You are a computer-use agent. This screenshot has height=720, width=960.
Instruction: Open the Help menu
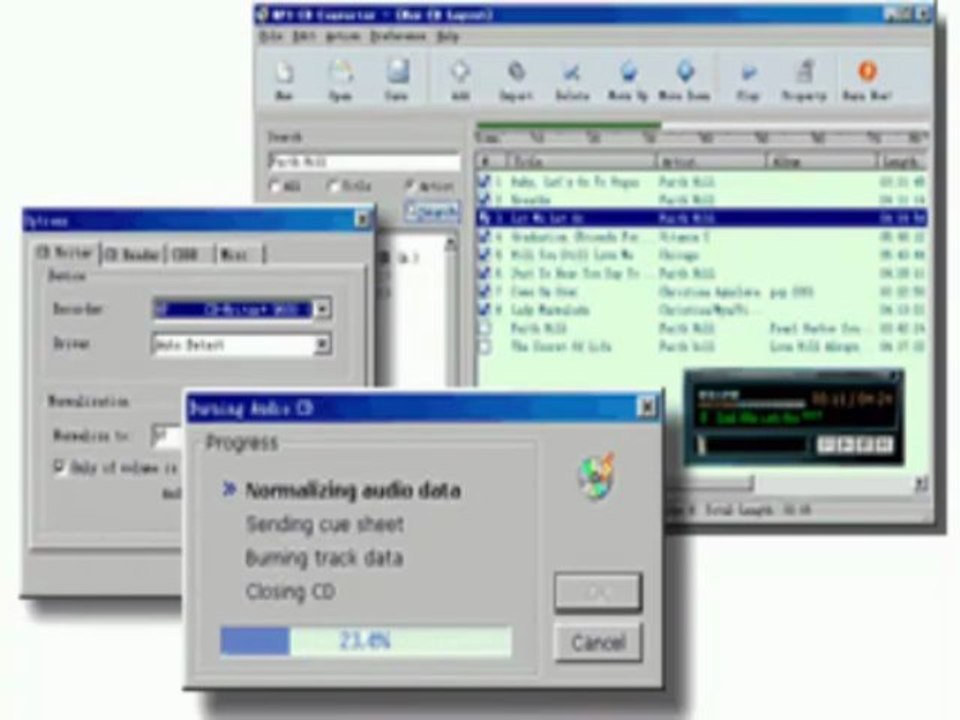[x=448, y=37]
